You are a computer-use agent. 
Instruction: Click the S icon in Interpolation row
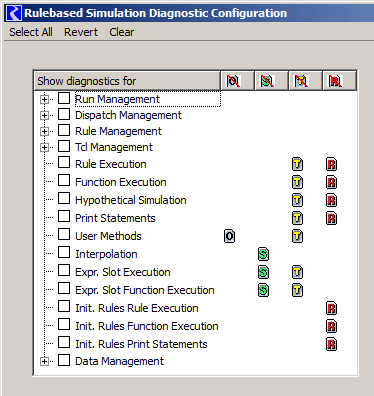coord(263,254)
